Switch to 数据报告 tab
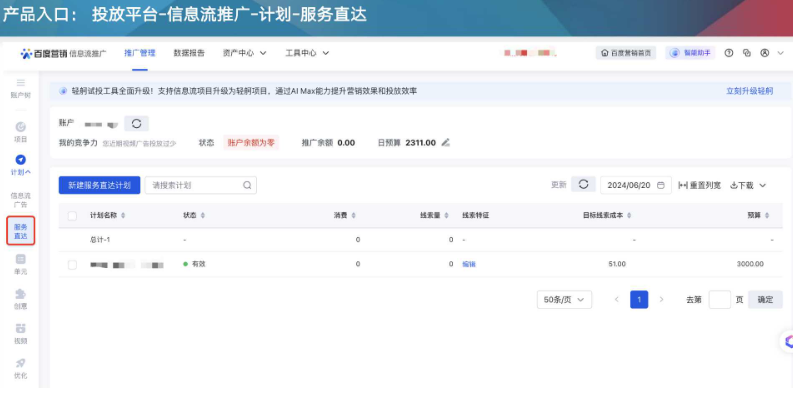 coord(189,53)
